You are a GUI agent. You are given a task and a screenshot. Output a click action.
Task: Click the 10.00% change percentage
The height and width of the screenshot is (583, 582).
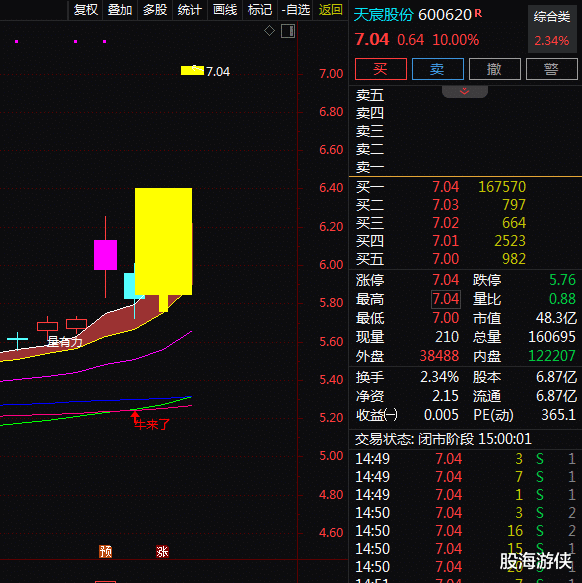pos(456,40)
